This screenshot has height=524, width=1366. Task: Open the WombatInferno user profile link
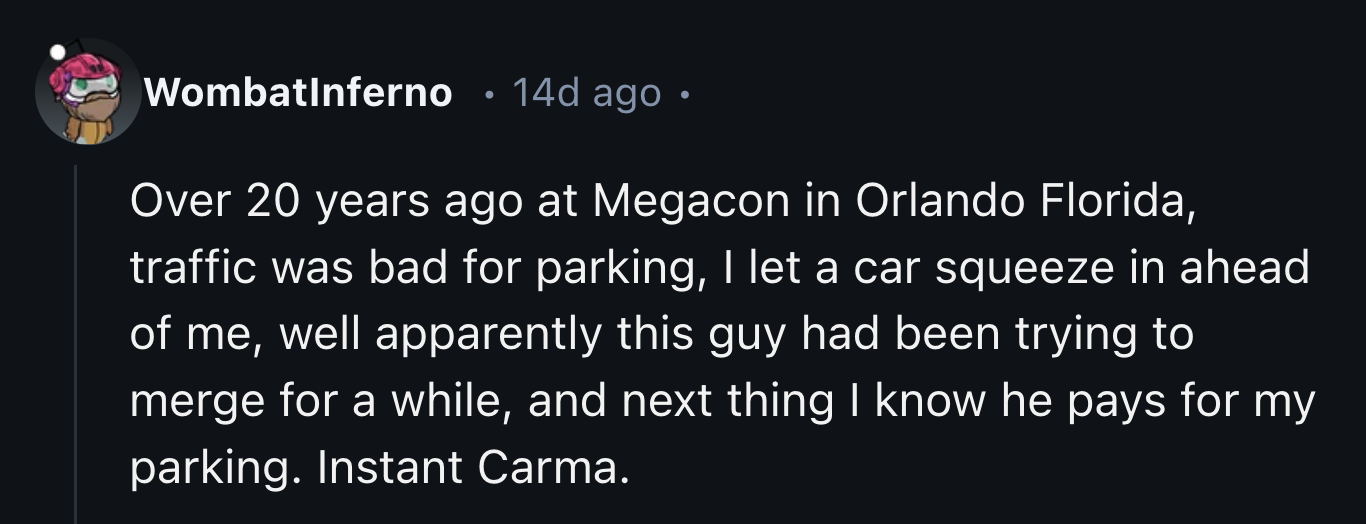point(298,93)
